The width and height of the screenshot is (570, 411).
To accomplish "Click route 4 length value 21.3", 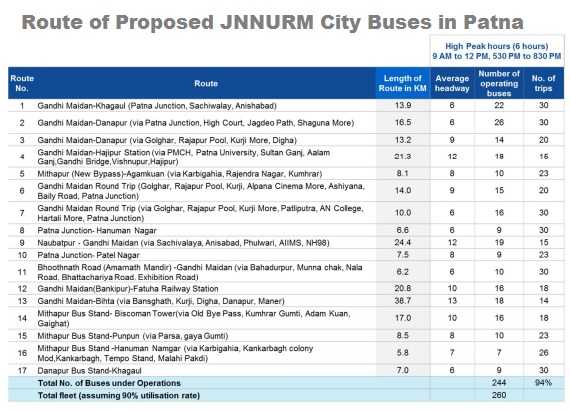I will click(403, 157).
